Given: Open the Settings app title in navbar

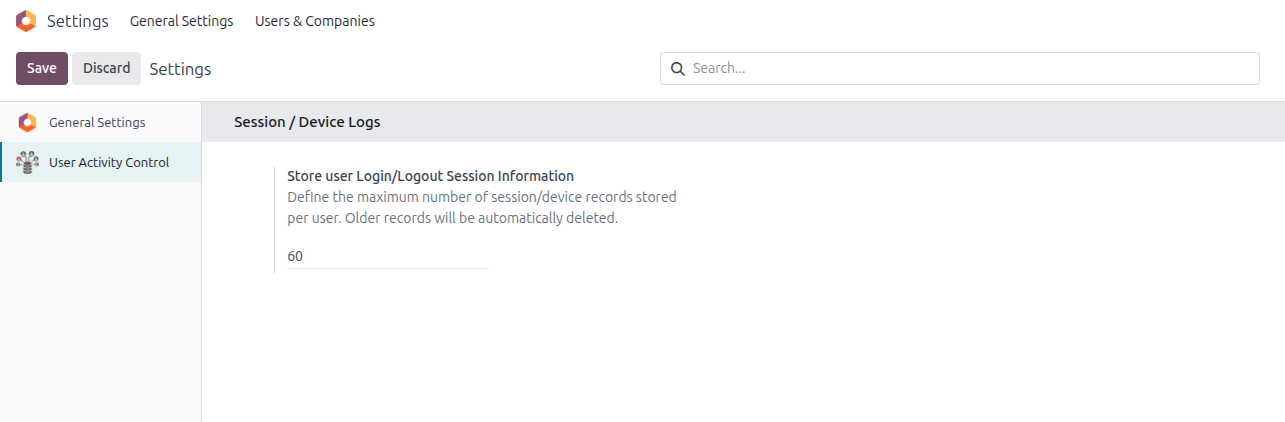Looking at the screenshot, I should click(77, 21).
